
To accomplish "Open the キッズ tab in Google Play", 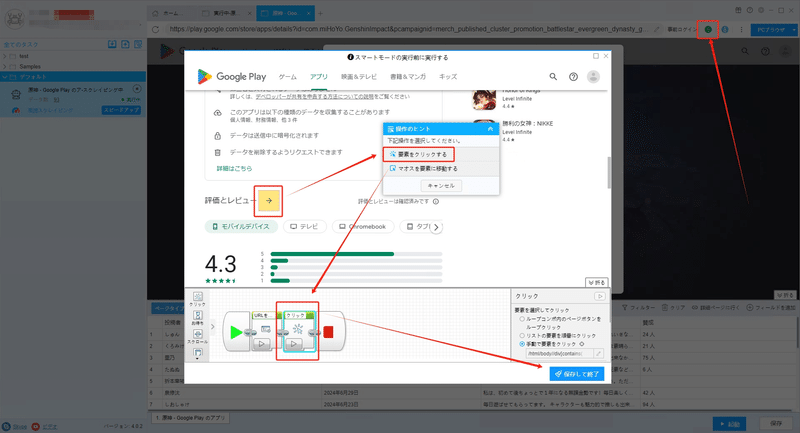I will (x=448, y=77).
